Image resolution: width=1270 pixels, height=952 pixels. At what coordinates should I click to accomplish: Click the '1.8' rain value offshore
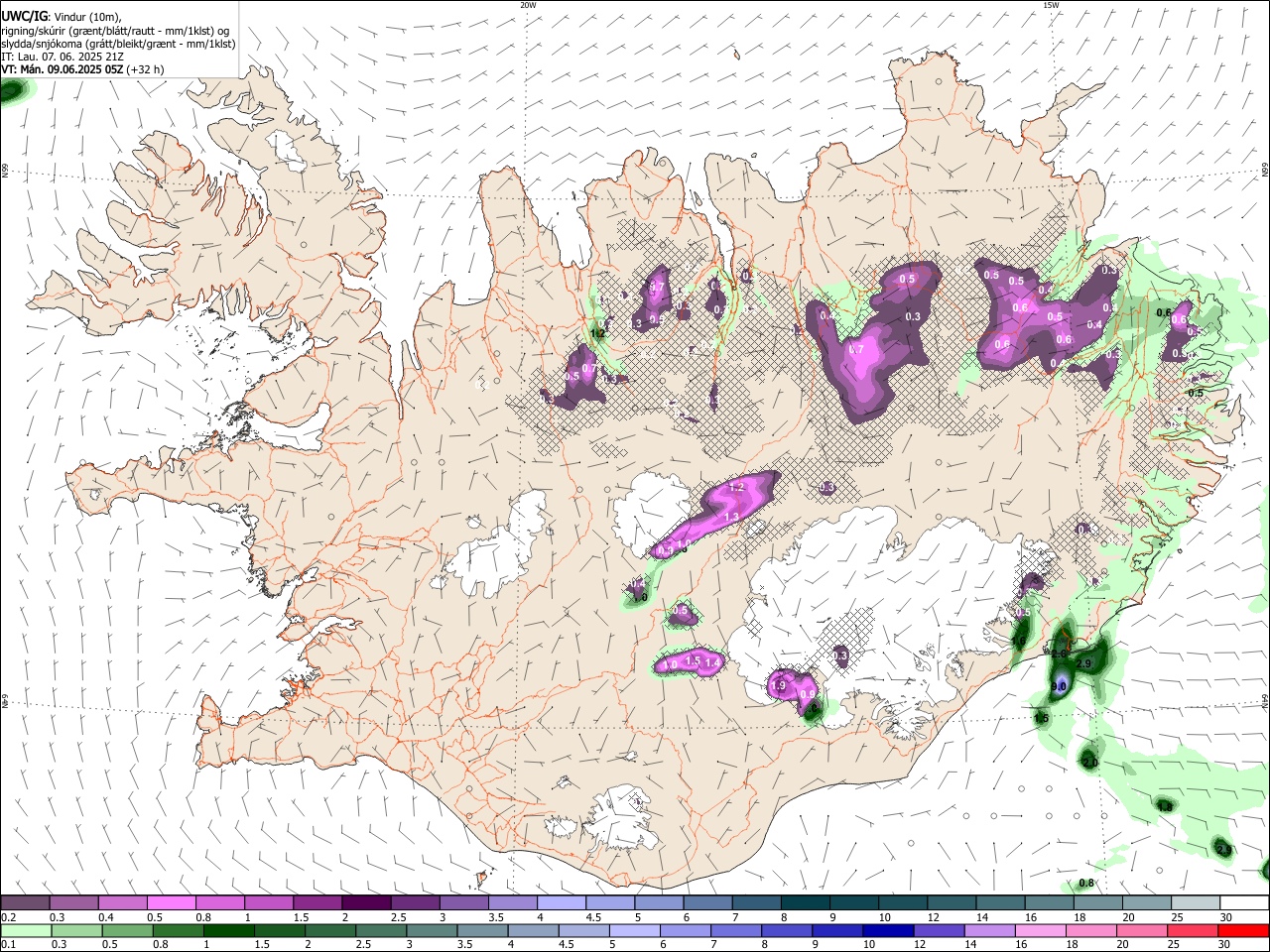tap(1165, 807)
